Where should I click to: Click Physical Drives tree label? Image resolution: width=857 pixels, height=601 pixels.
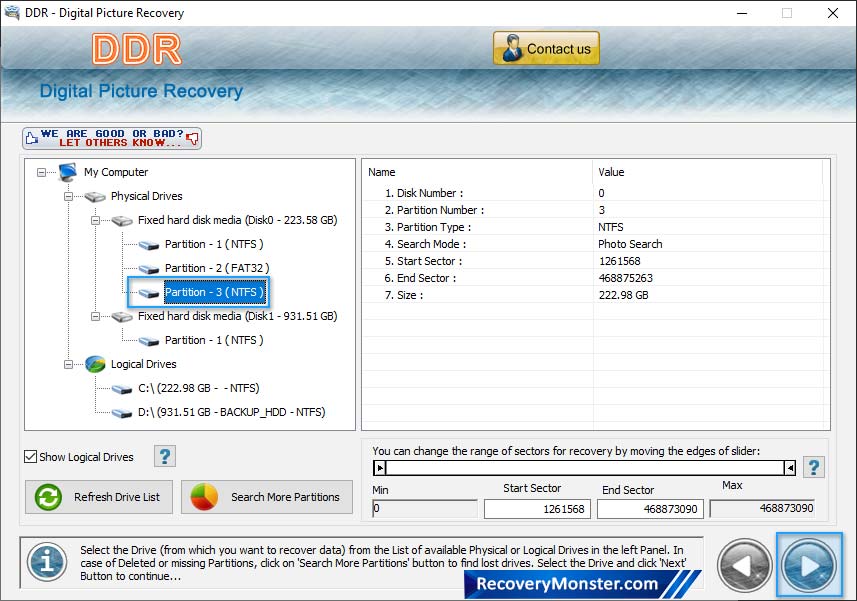[x=146, y=196]
